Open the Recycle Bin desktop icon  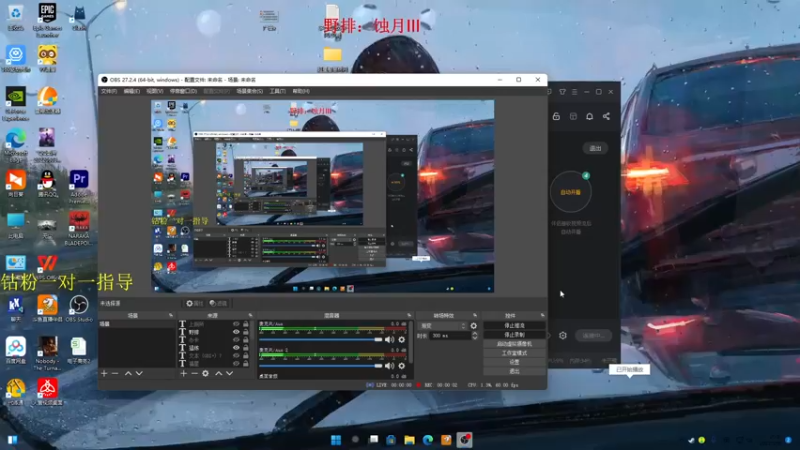click(x=15, y=17)
